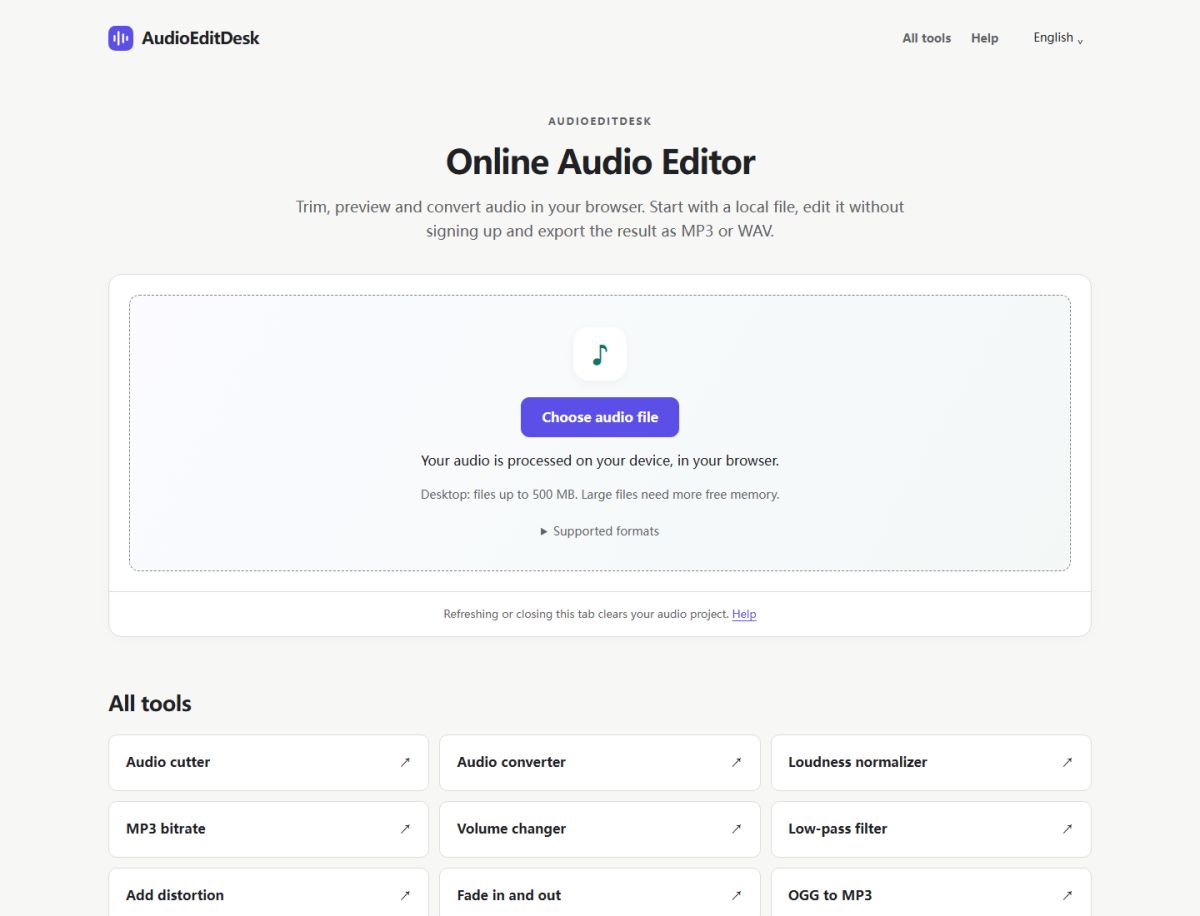This screenshot has height=916, width=1200.
Task: Click the AudioEditDesk waveform logo icon
Action: tap(121, 38)
